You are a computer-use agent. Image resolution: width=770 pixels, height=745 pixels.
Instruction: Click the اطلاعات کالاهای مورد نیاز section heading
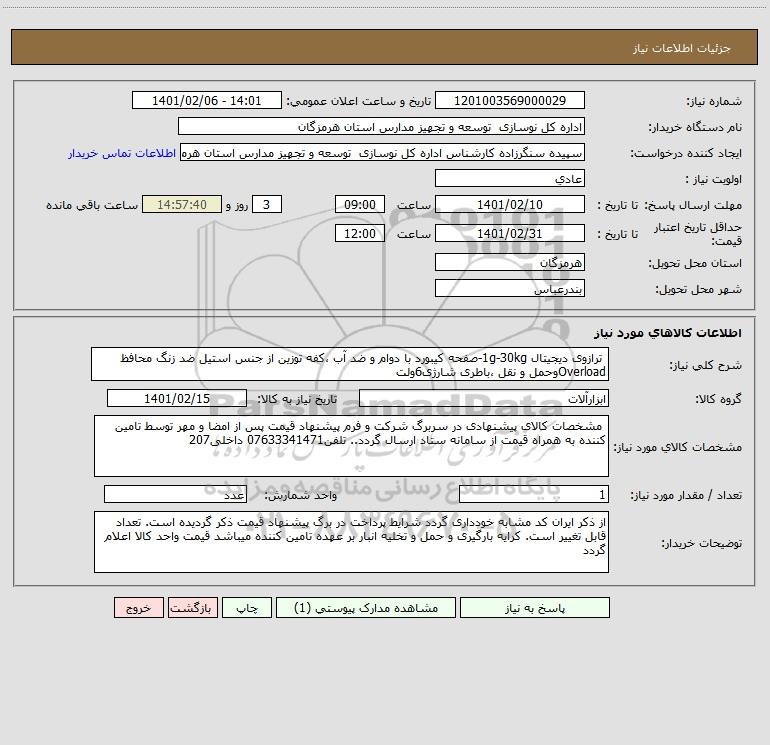(x=667, y=333)
